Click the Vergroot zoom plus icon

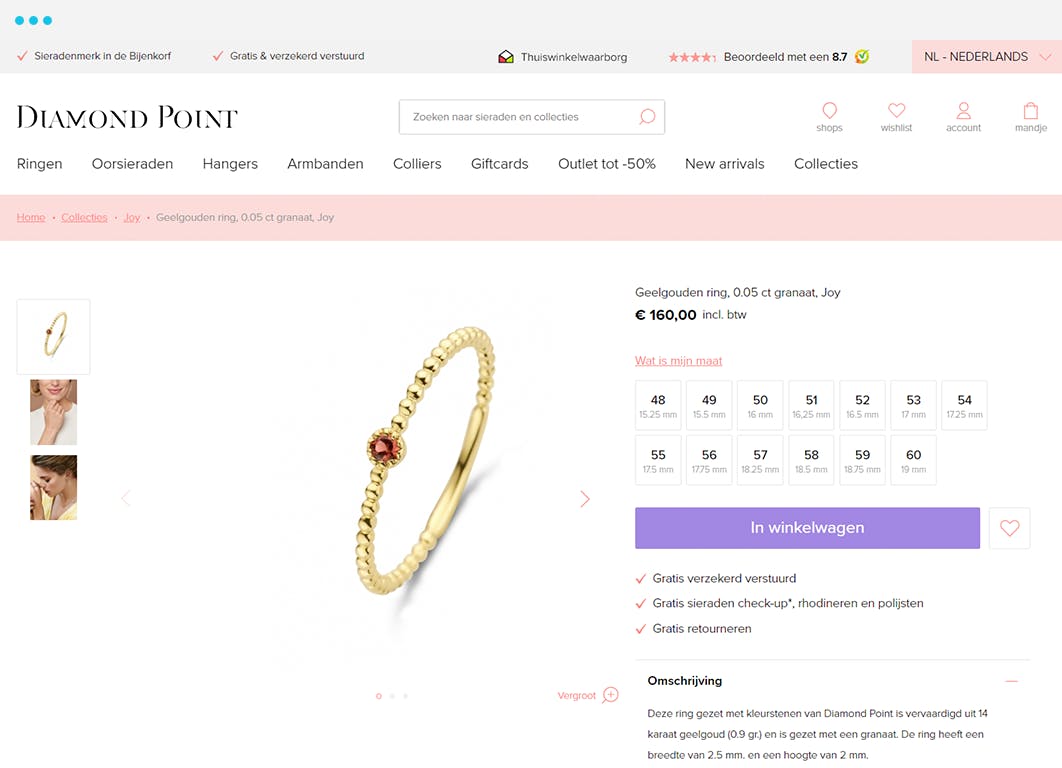click(610, 695)
